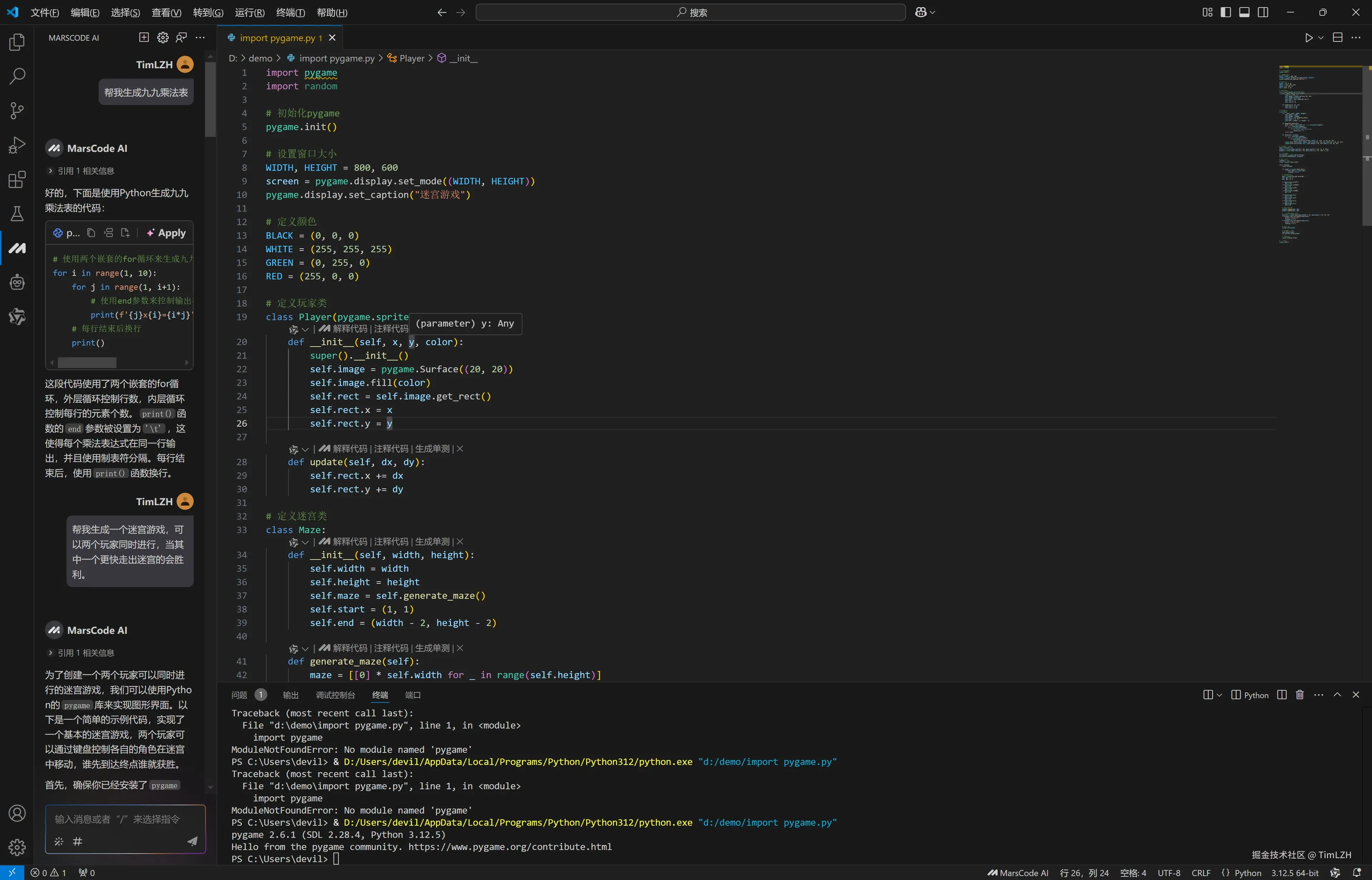Toggle primary side bar visibility
The image size is (1372, 880).
click(x=1226, y=13)
